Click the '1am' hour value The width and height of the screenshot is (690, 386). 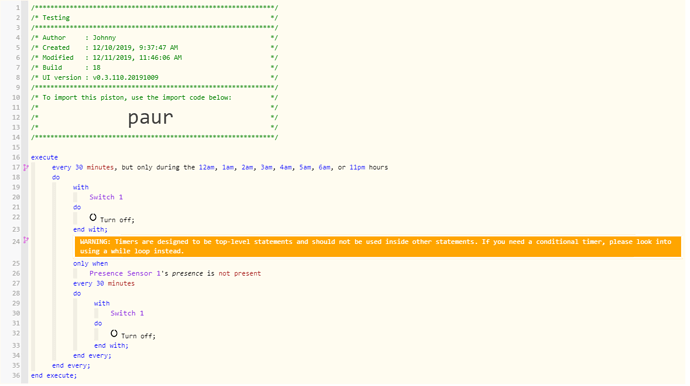(228, 168)
